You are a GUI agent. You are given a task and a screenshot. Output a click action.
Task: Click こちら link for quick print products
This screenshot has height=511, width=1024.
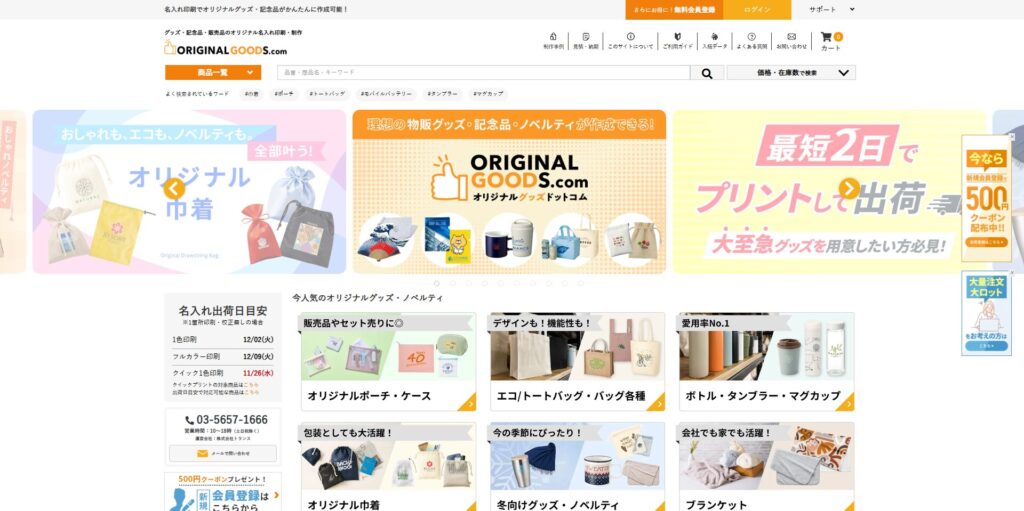click(251, 386)
